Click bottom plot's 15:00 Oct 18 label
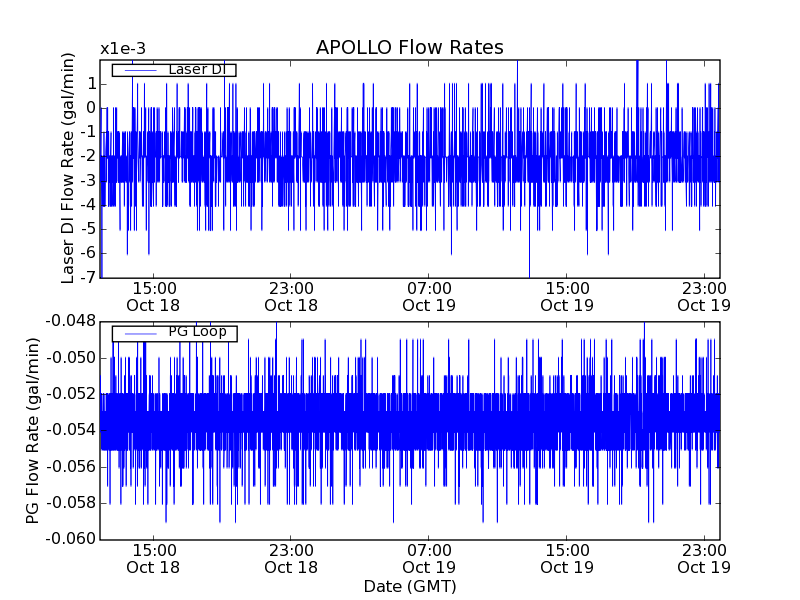 click(154, 559)
